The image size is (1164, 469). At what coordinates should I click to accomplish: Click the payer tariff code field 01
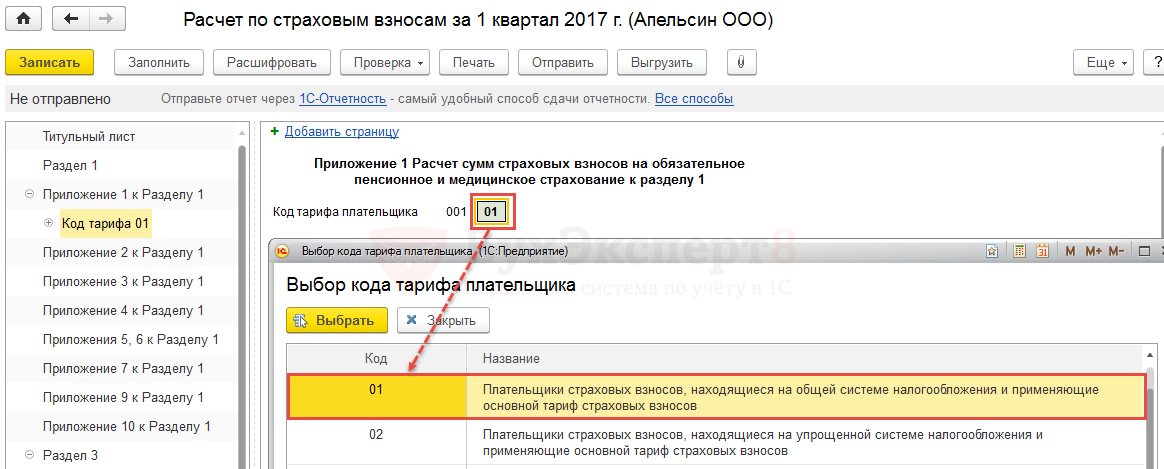click(491, 212)
